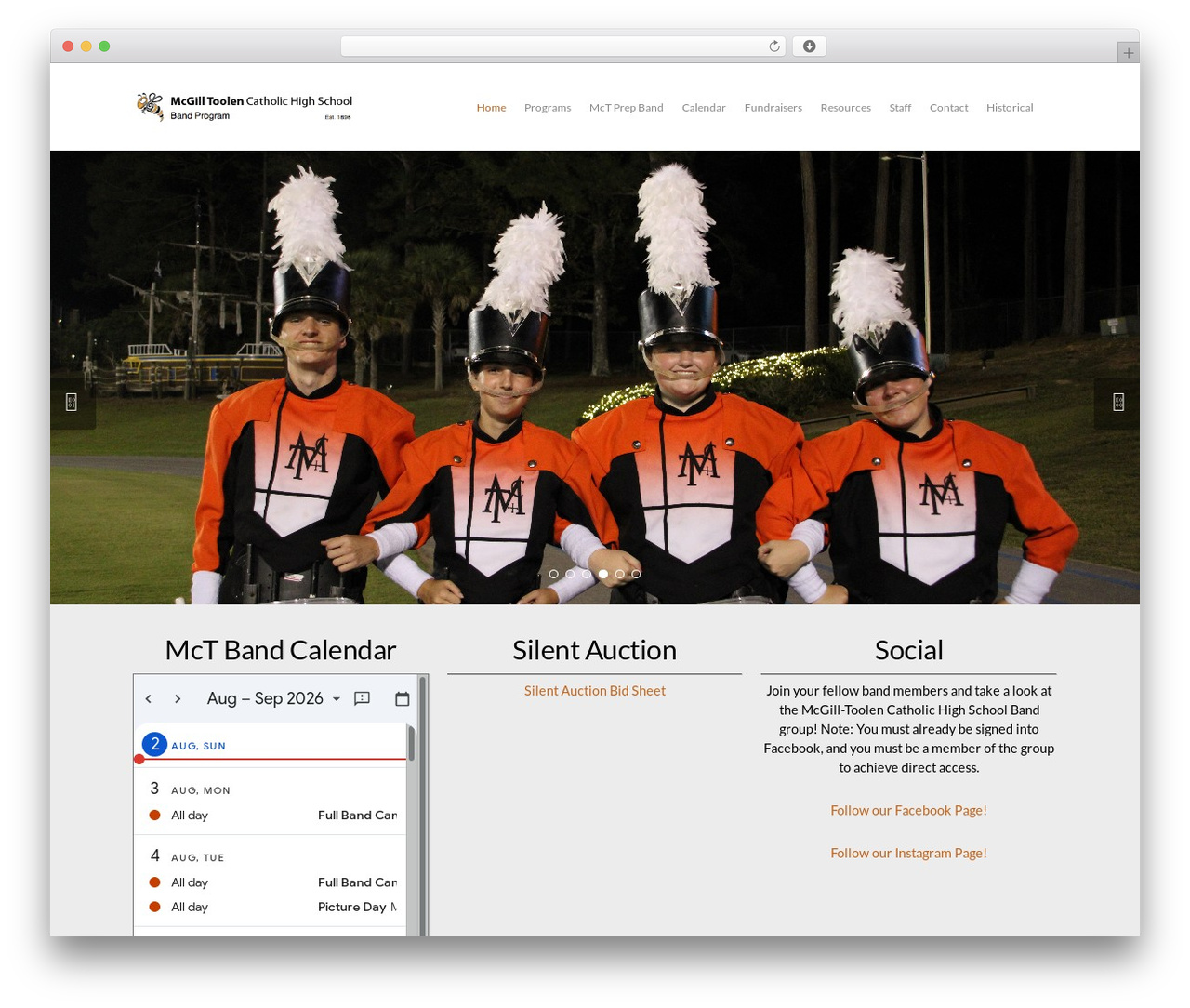Go to next calendar period arrow

178,698
